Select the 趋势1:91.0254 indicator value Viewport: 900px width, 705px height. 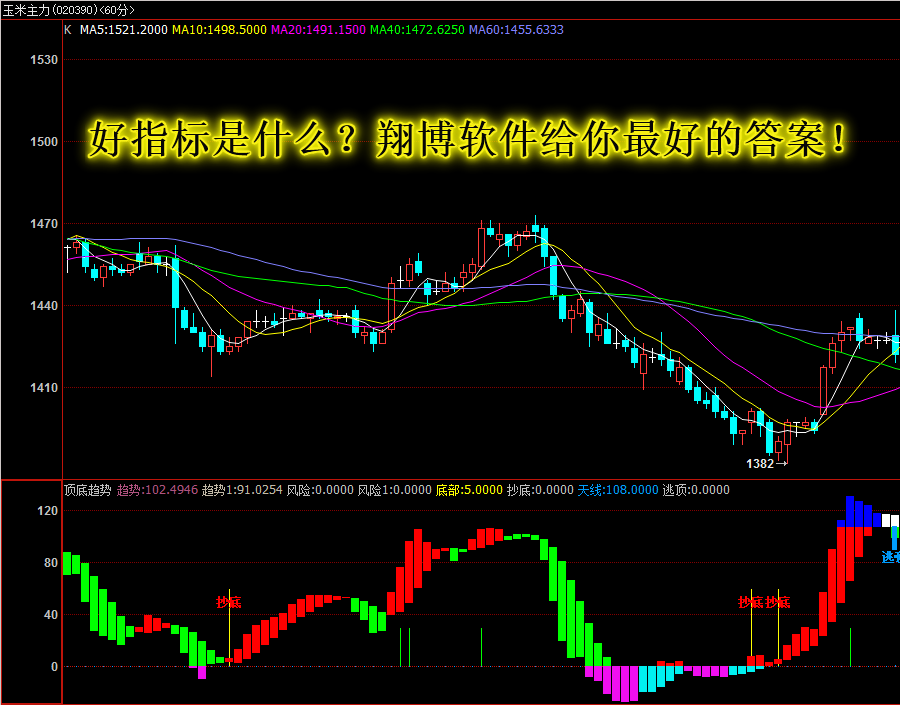[242, 490]
